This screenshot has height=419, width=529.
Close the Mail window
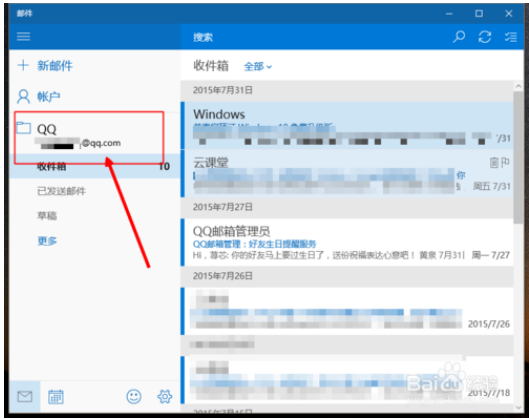click(x=509, y=14)
